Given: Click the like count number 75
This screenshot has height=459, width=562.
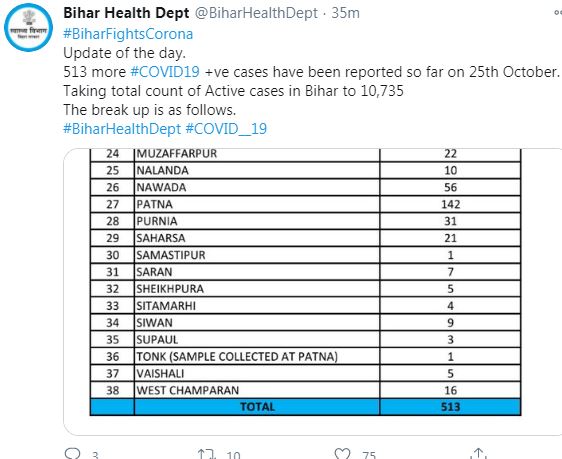Looking at the screenshot, I should [x=369, y=455].
